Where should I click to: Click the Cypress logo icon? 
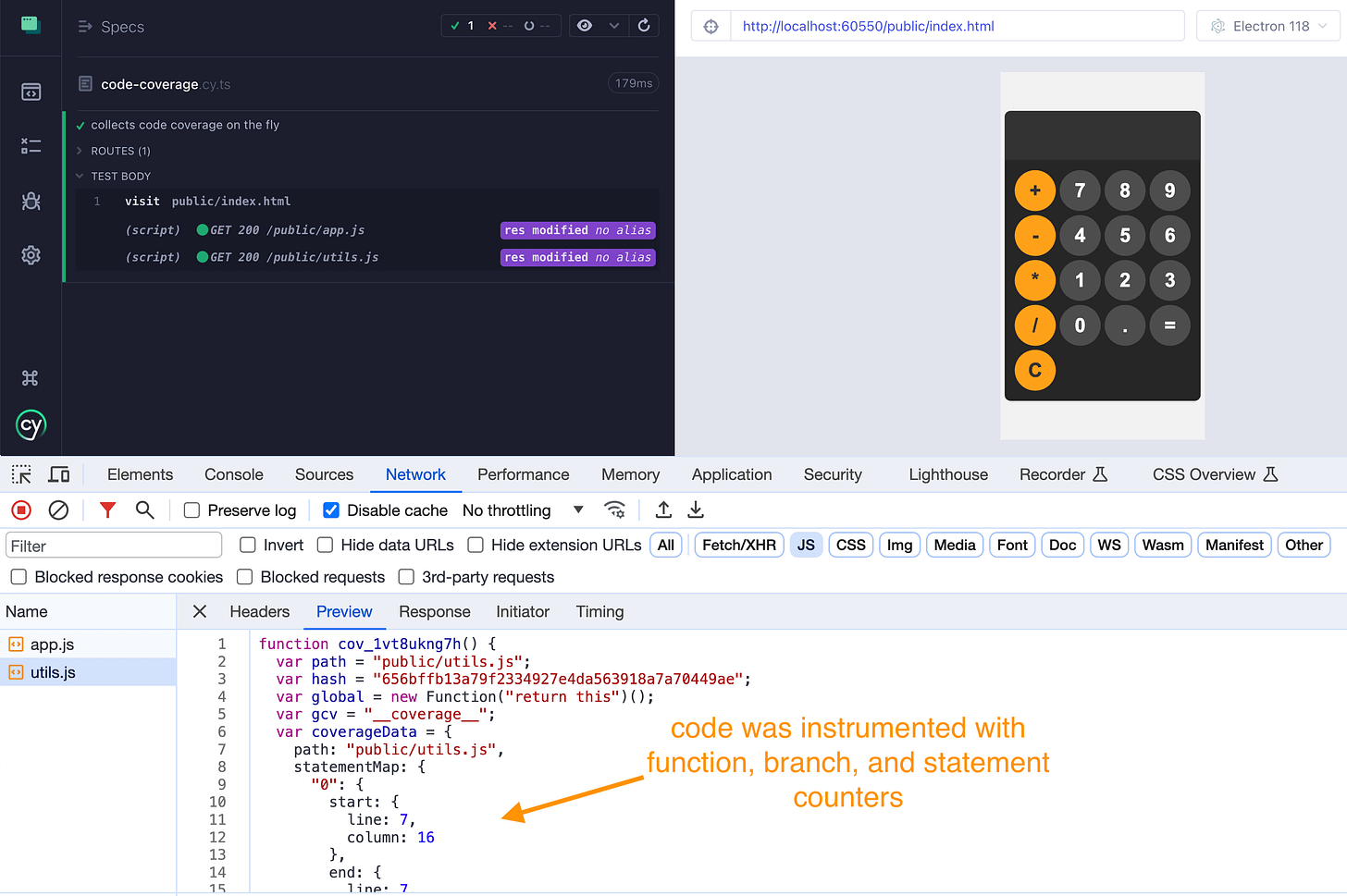(31, 425)
